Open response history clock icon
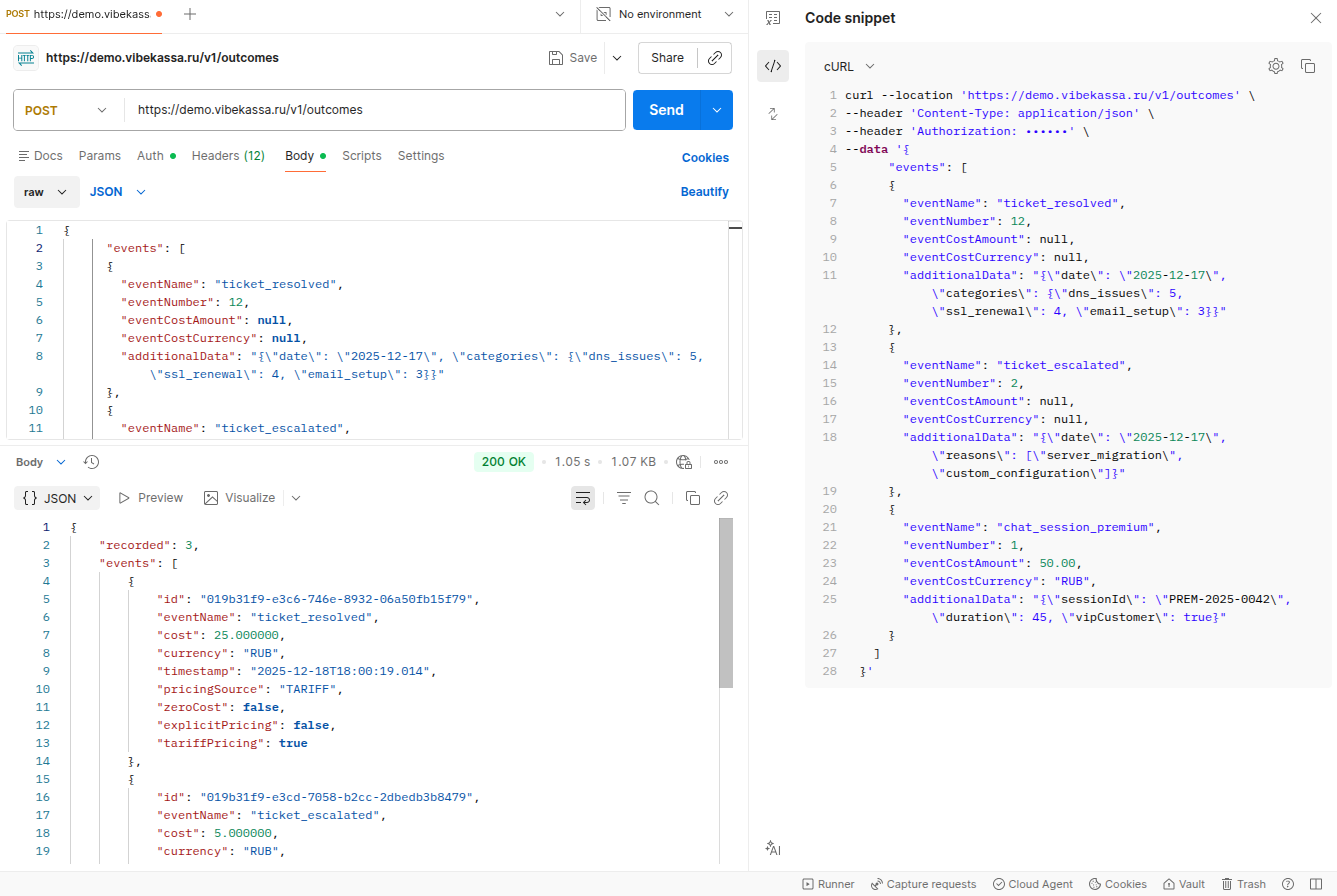The image size is (1337, 896). coord(91,462)
